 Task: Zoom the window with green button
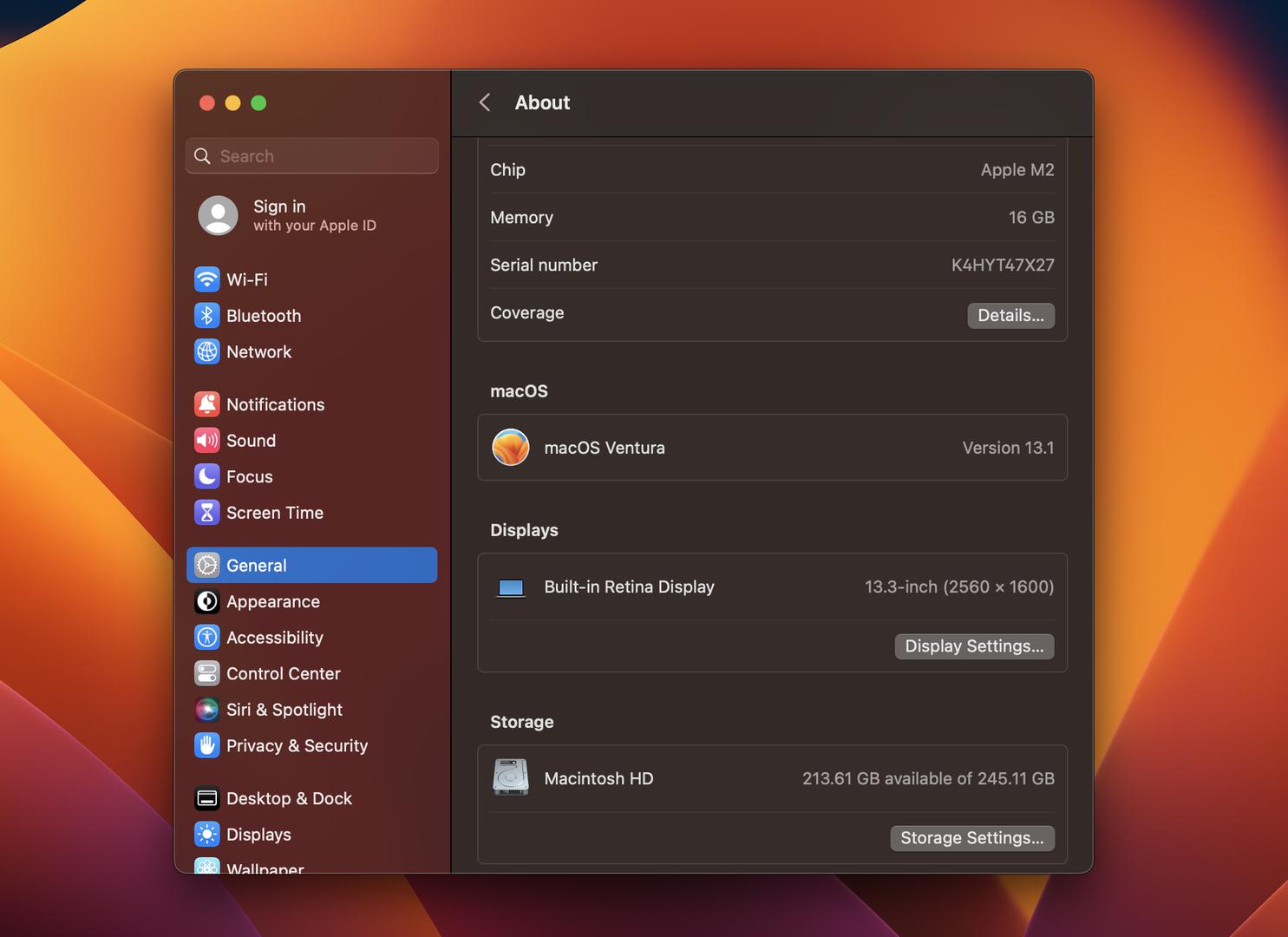point(258,103)
